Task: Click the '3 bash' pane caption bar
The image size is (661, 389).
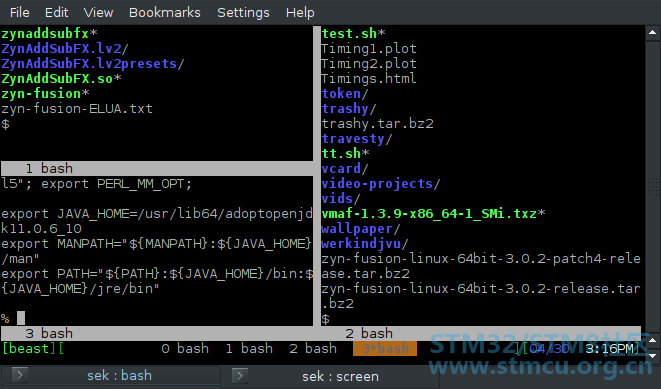Action: tap(157, 333)
